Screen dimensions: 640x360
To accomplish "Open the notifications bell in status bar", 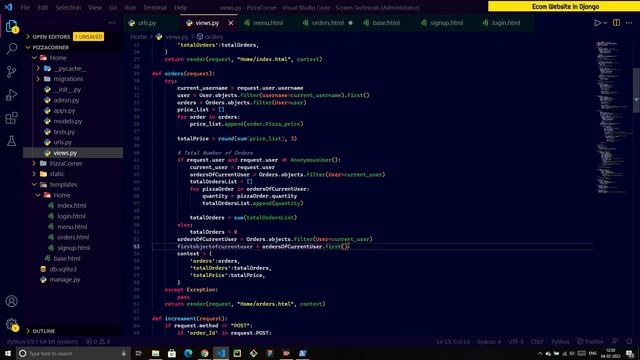I will pos(629,342).
